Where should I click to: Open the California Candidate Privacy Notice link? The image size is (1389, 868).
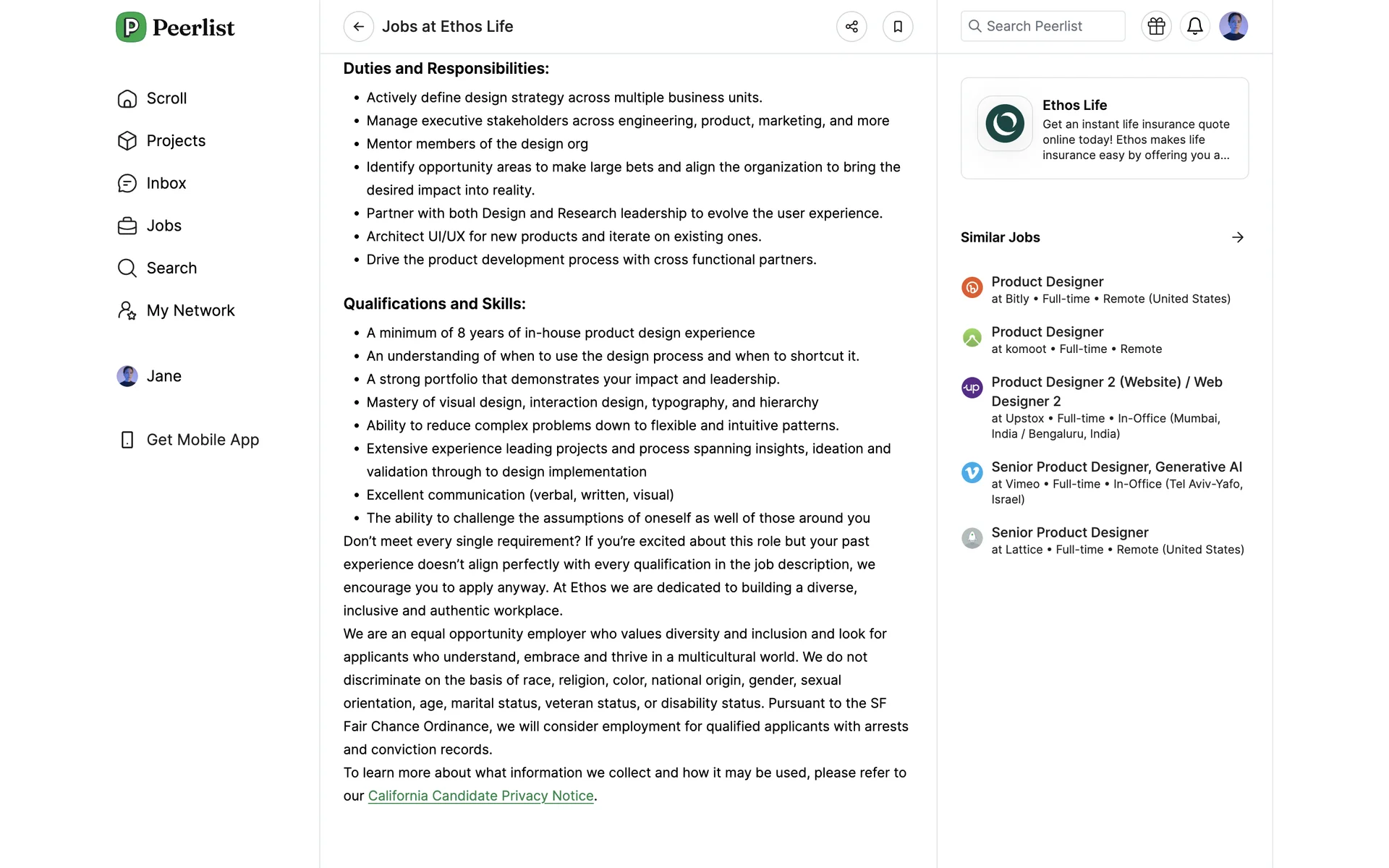[480, 796]
